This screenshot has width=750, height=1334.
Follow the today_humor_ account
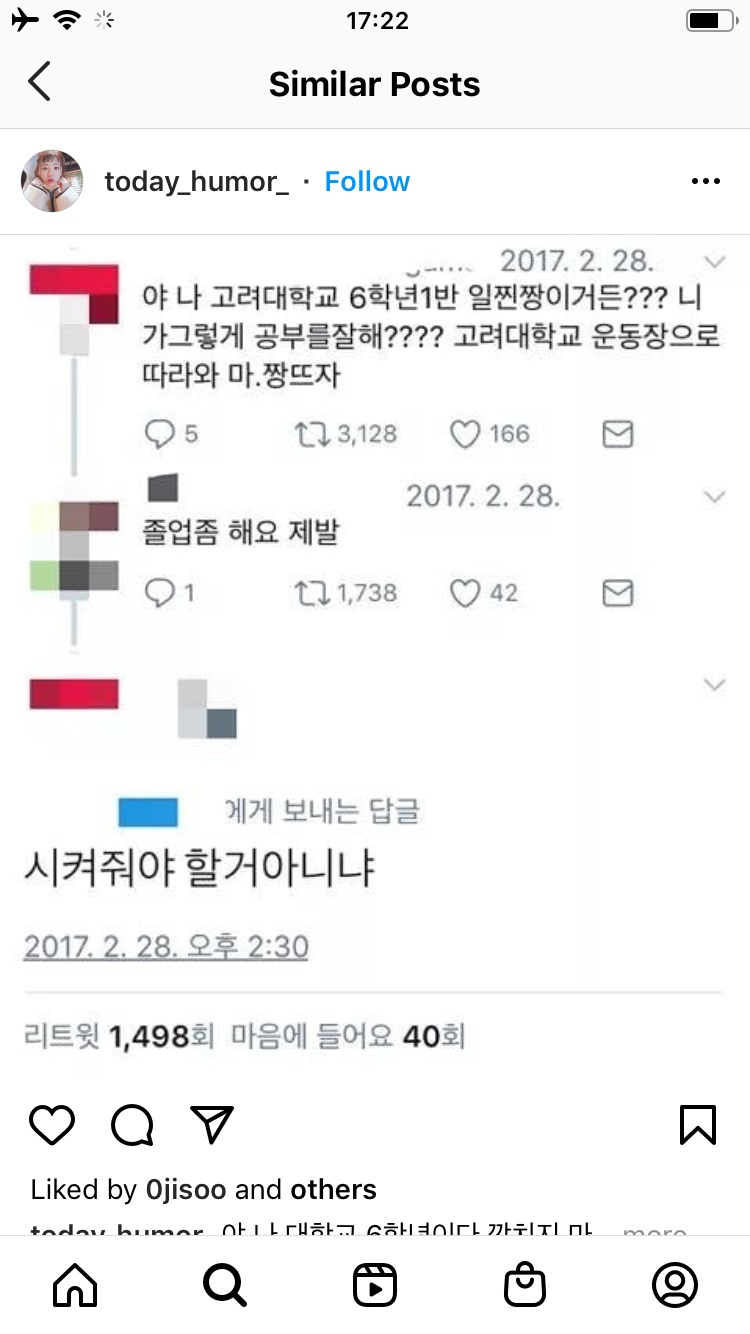pos(367,181)
